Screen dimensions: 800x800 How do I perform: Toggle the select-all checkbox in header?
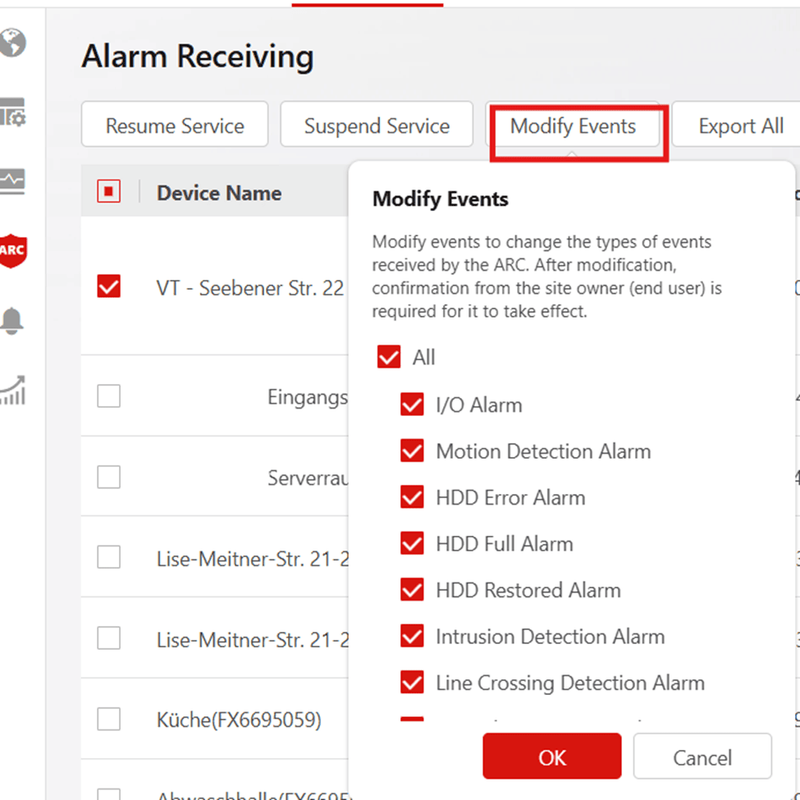(x=109, y=191)
